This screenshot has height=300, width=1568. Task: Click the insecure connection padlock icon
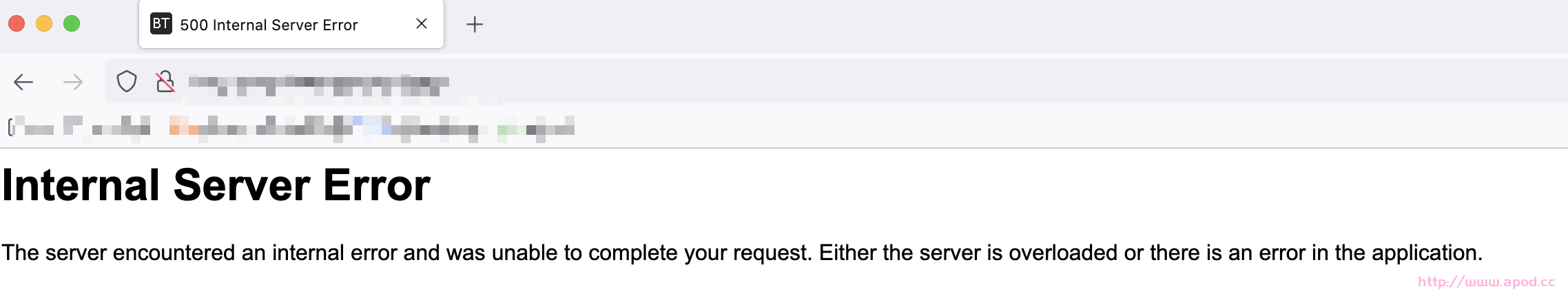click(x=165, y=82)
